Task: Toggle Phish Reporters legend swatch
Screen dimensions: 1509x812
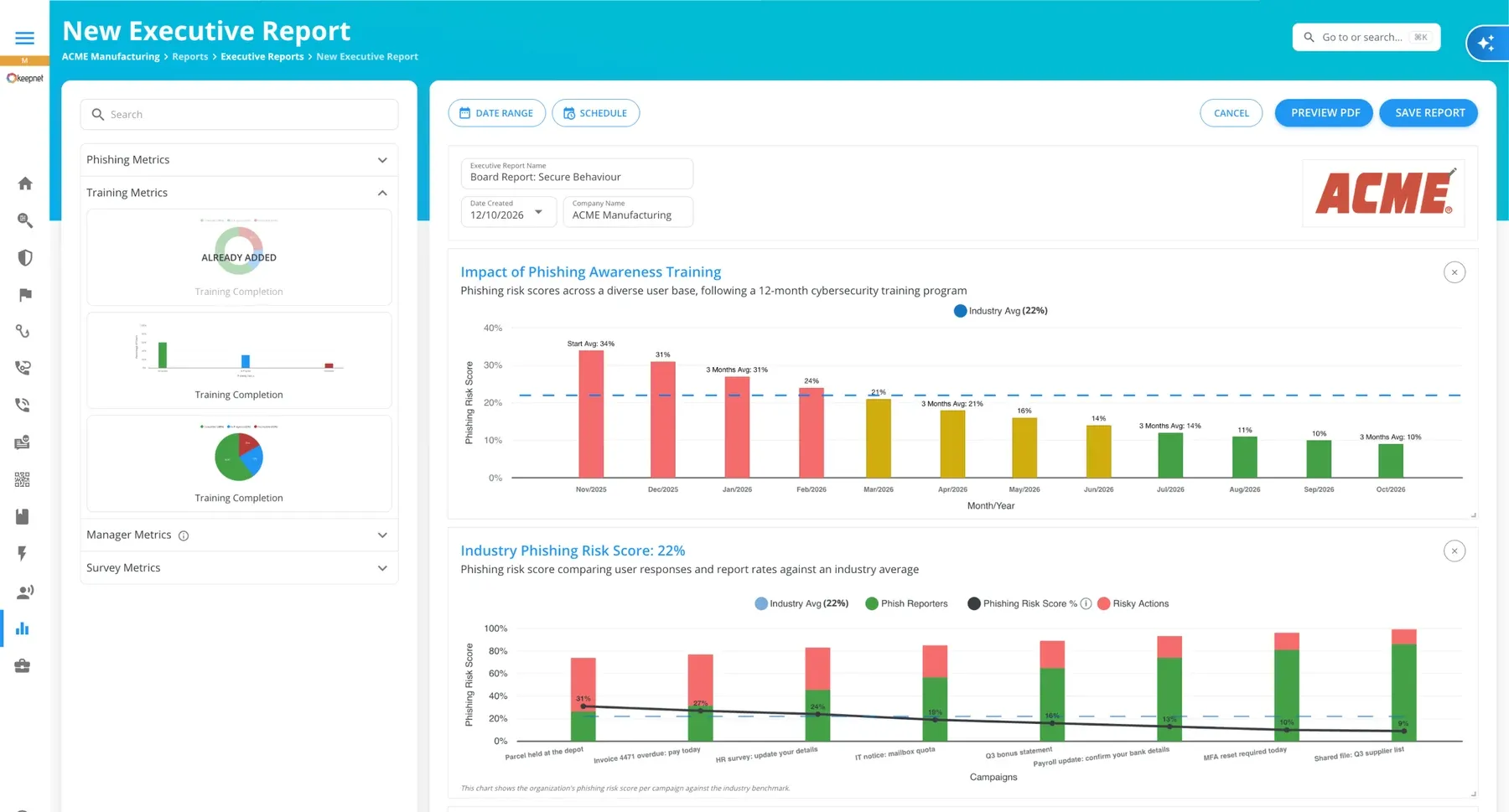Action: [x=872, y=603]
